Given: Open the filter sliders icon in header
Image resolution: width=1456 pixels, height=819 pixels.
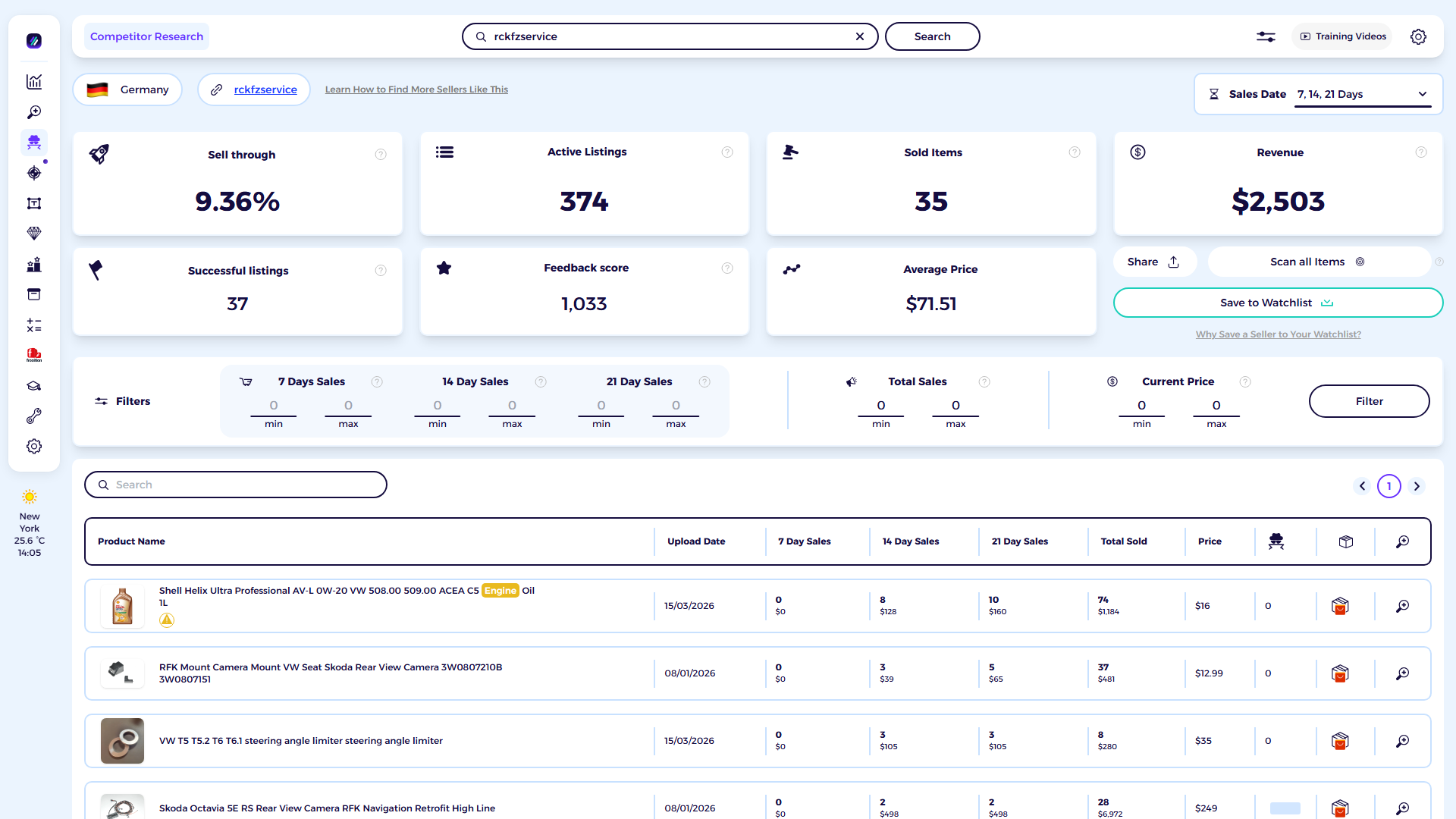Looking at the screenshot, I should [x=1266, y=36].
